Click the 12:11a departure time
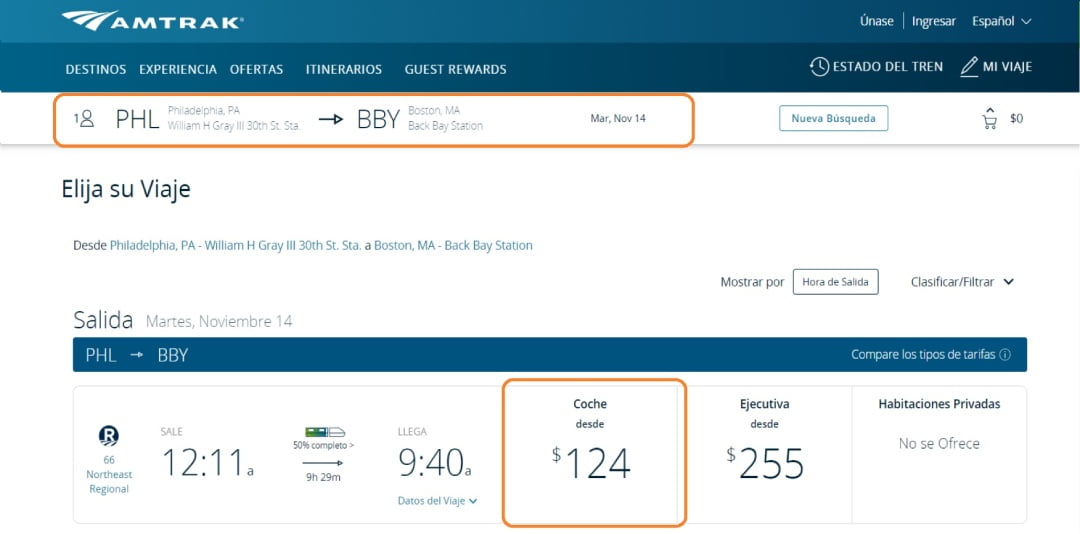Image resolution: width=1080 pixels, height=534 pixels. click(x=207, y=463)
